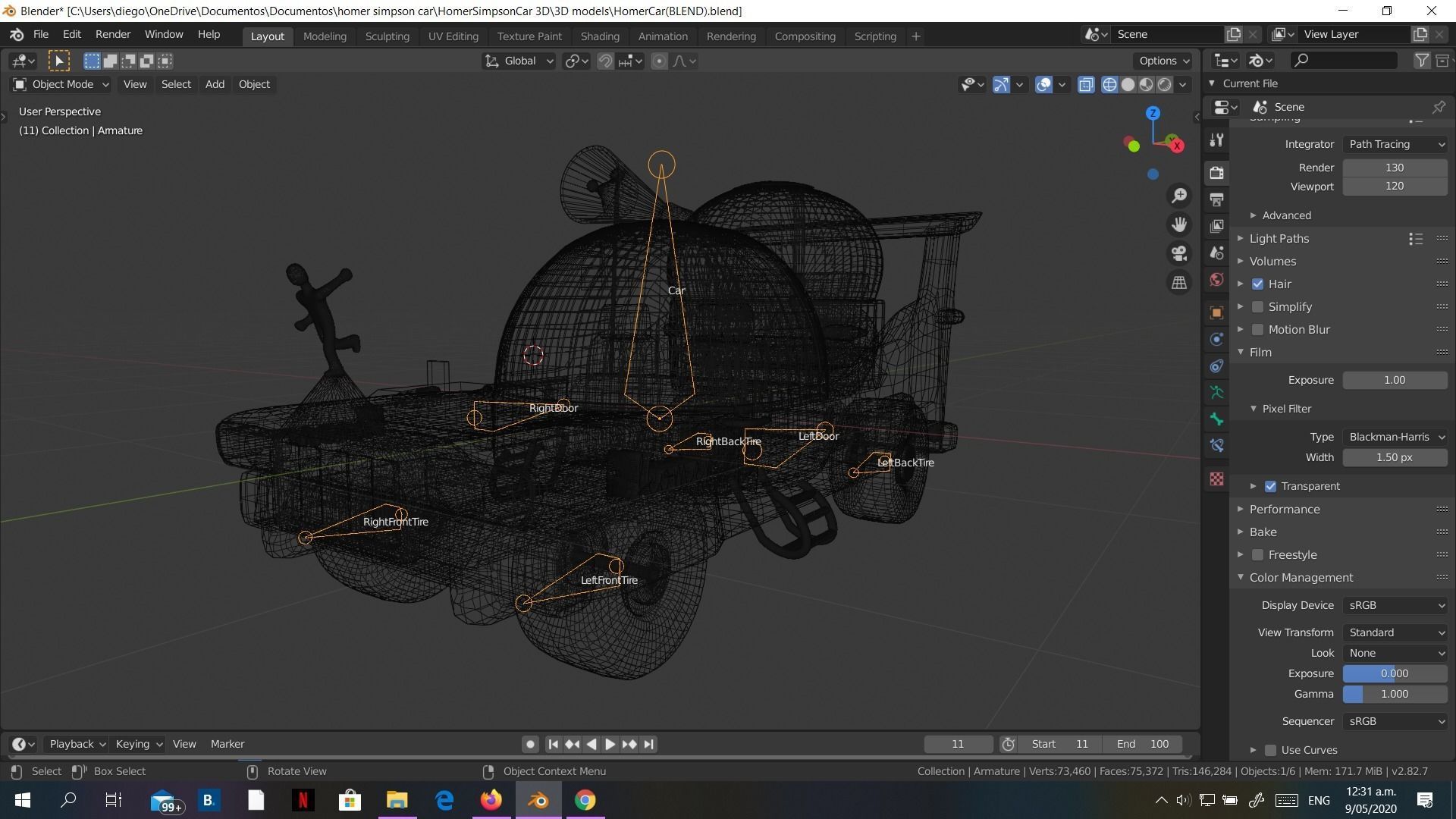Image resolution: width=1456 pixels, height=819 pixels.
Task: Open the outliner filter funnel
Action: [1422, 61]
